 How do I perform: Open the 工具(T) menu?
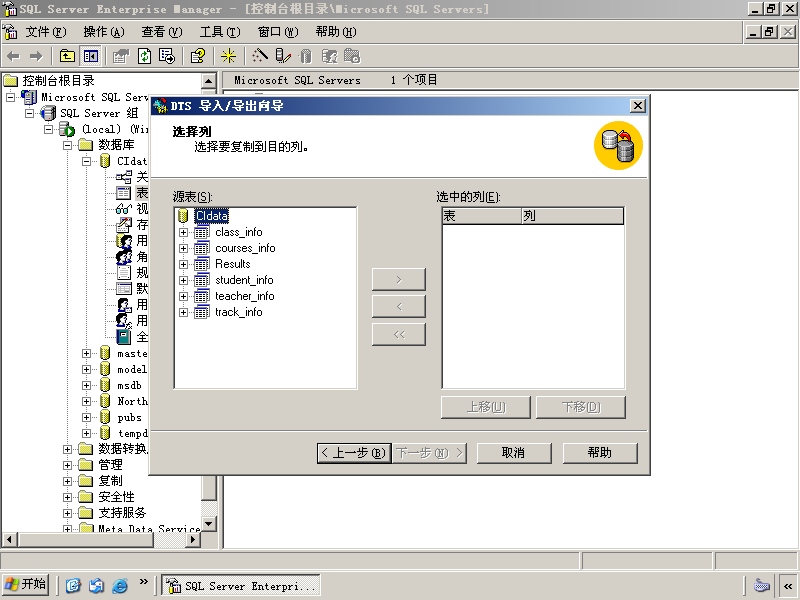(220, 32)
